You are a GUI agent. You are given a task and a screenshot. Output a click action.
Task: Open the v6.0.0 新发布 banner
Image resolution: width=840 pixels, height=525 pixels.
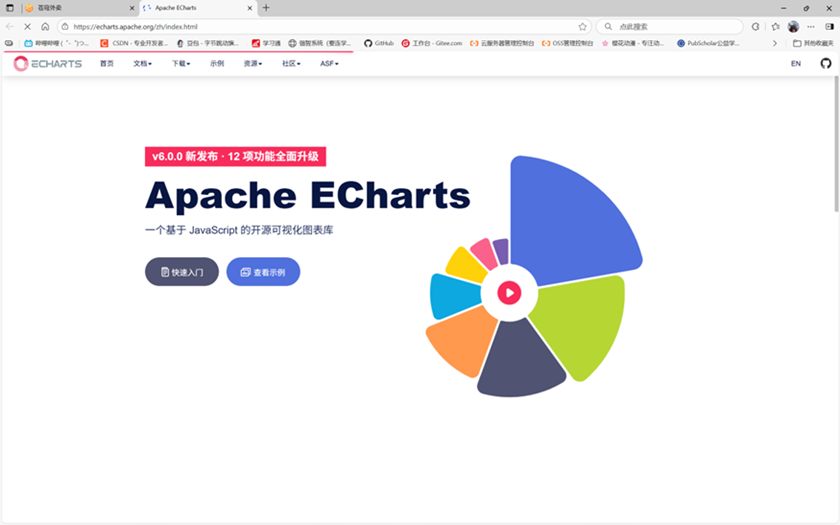[x=235, y=156]
